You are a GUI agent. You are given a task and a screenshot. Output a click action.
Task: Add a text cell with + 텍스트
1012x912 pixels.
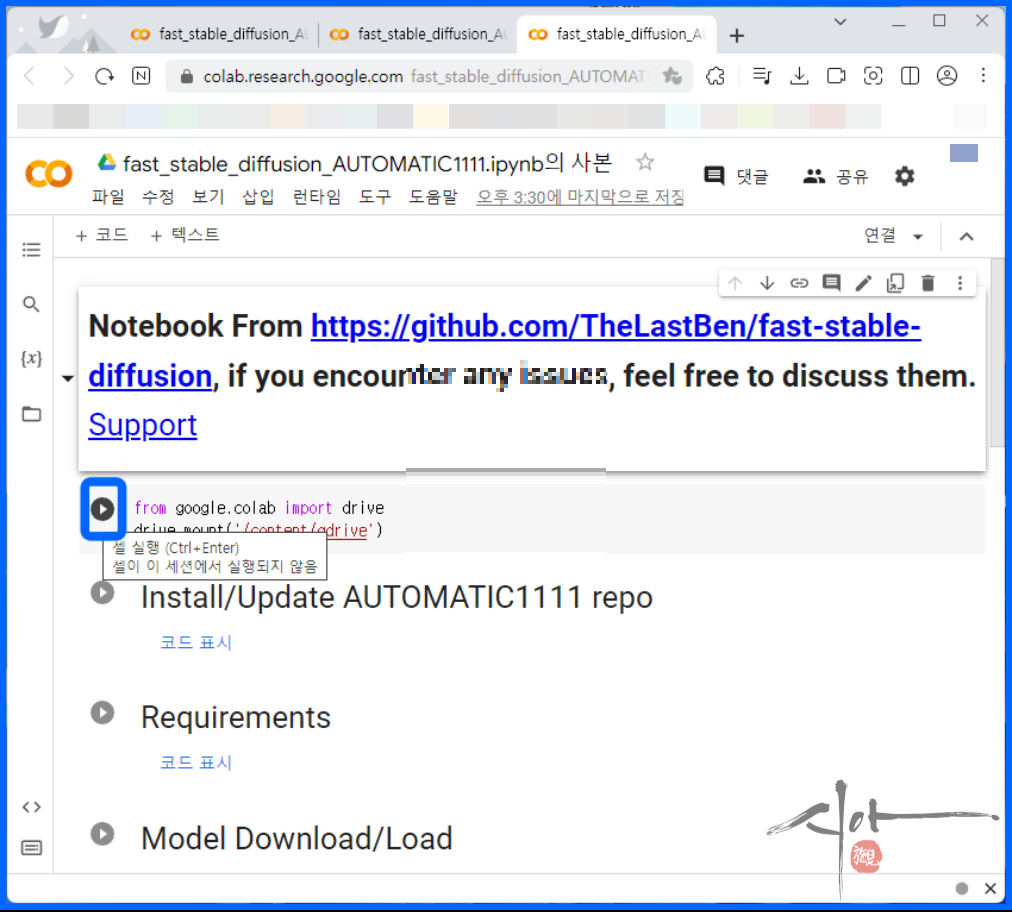click(185, 235)
